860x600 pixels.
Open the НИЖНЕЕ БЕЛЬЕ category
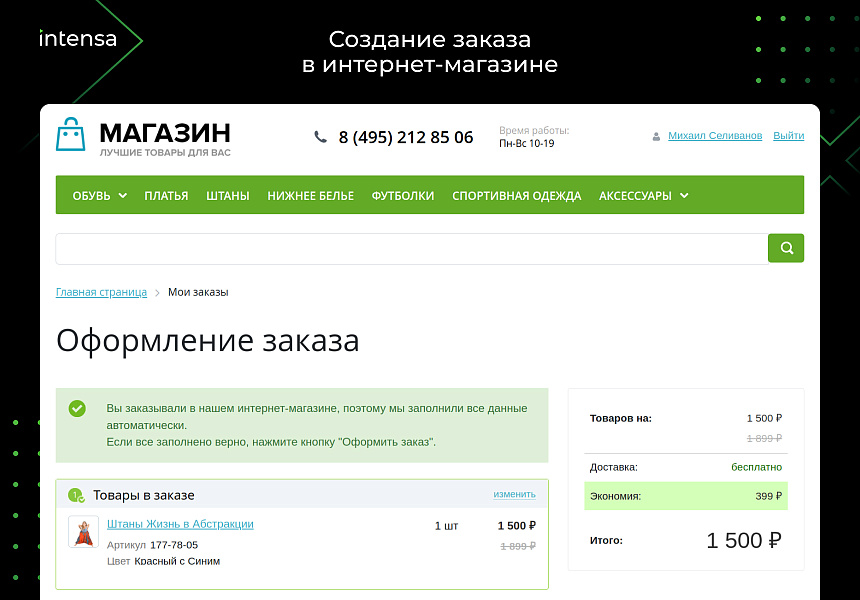click(312, 196)
